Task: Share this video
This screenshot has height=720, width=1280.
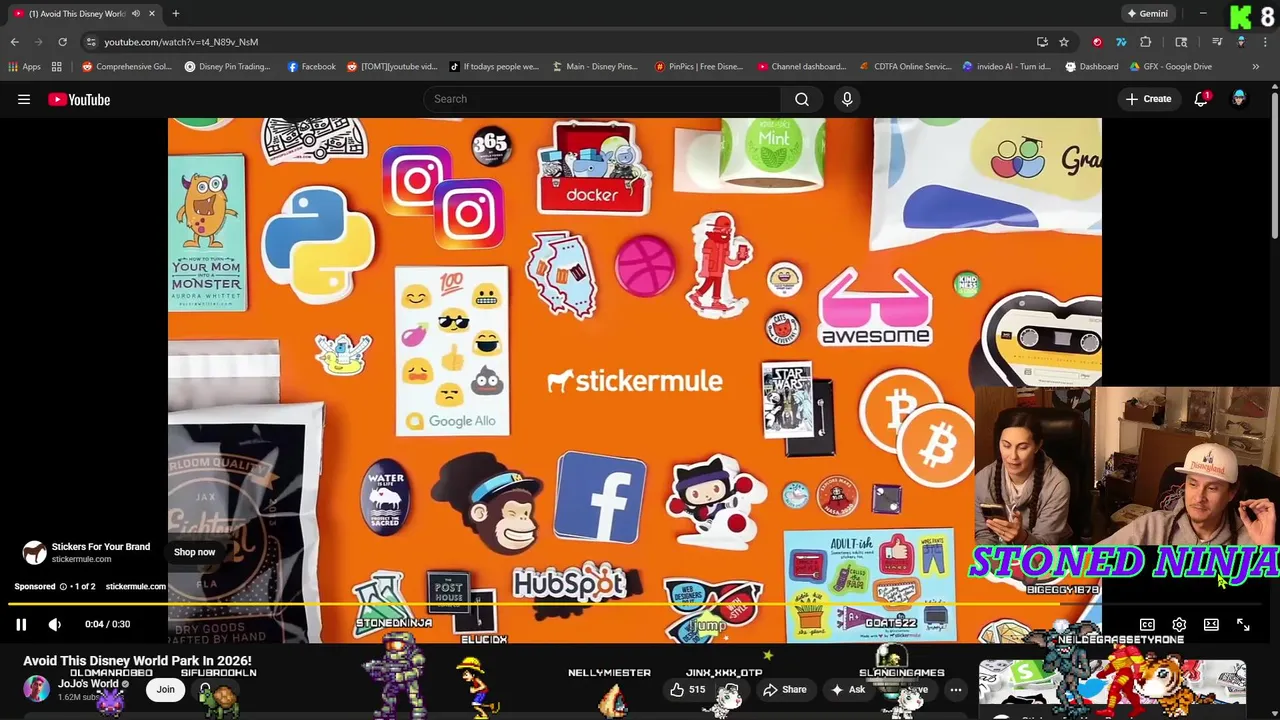Action: (785, 689)
